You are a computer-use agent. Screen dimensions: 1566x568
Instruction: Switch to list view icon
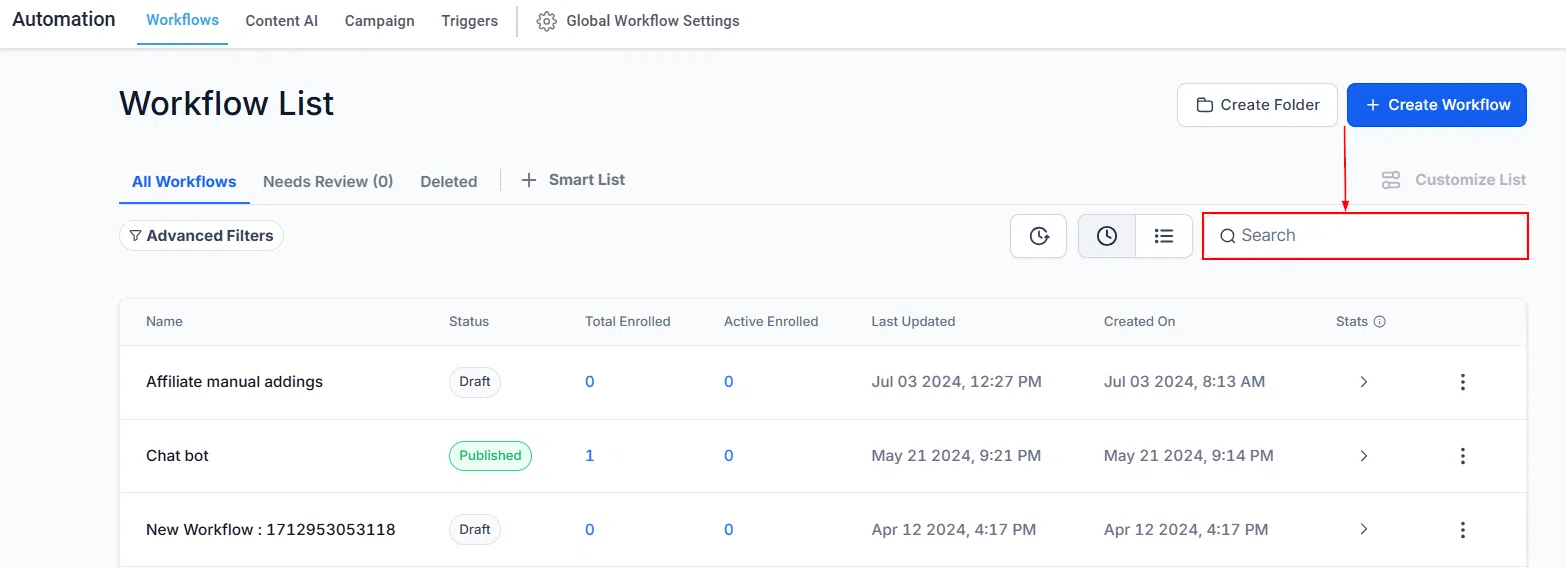click(x=1163, y=236)
